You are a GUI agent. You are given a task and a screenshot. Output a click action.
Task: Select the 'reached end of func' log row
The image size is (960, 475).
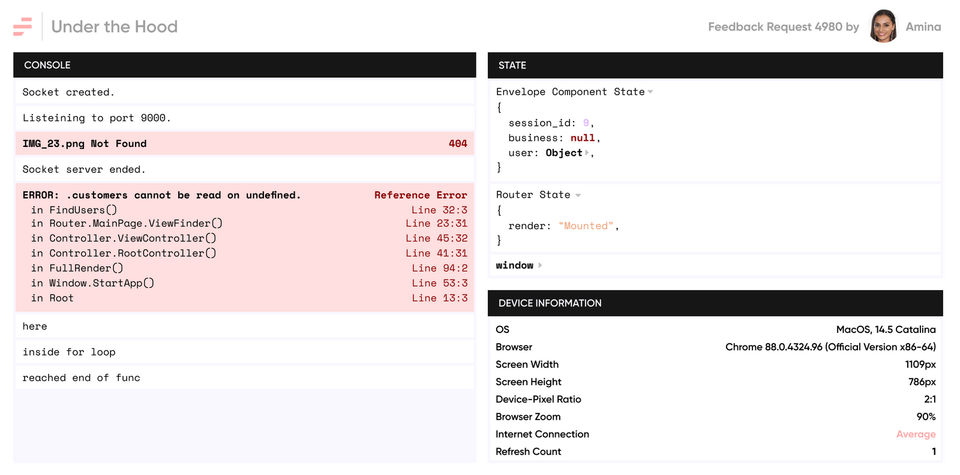click(x=244, y=378)
